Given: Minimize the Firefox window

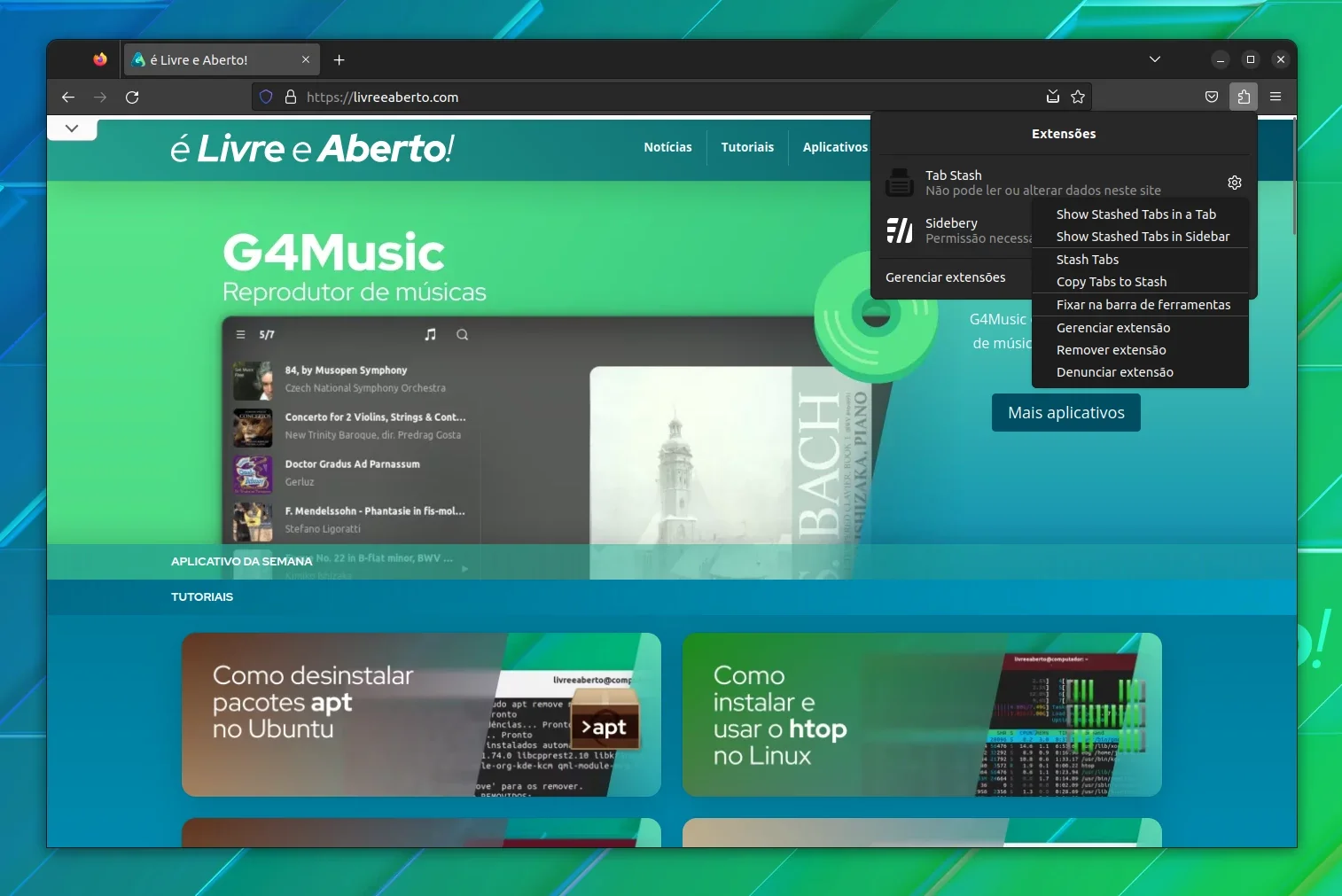Looking at the screenshot, I should [1221, 59].
